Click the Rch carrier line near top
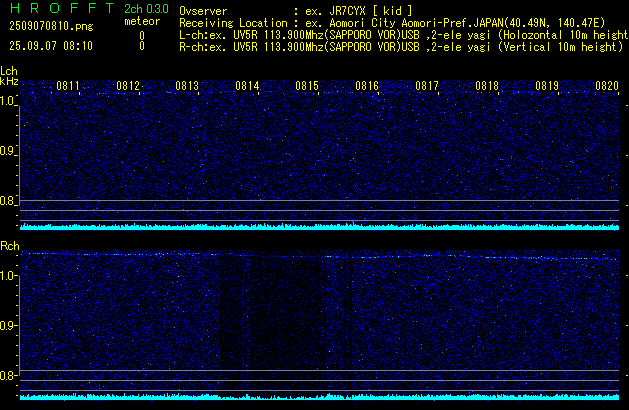 319,256
